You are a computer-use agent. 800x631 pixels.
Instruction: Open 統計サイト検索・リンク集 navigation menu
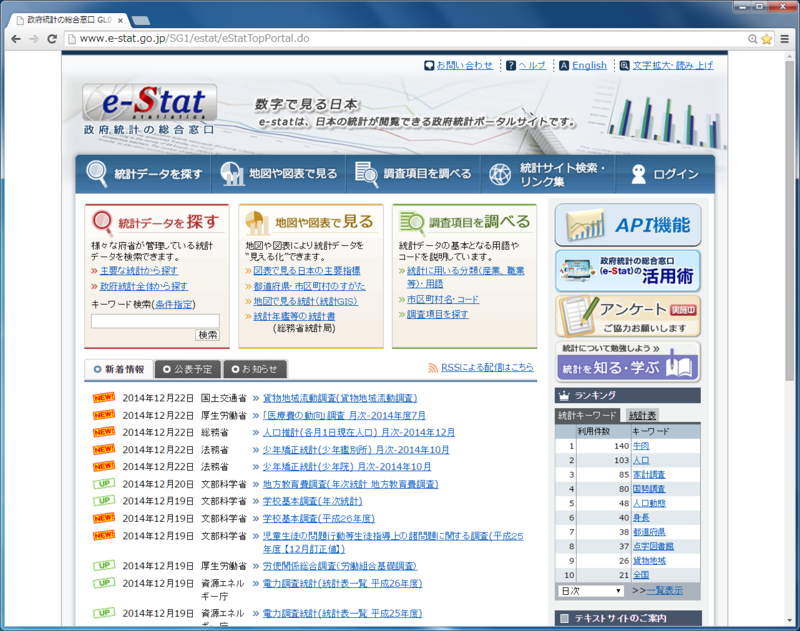pos(548,174)
